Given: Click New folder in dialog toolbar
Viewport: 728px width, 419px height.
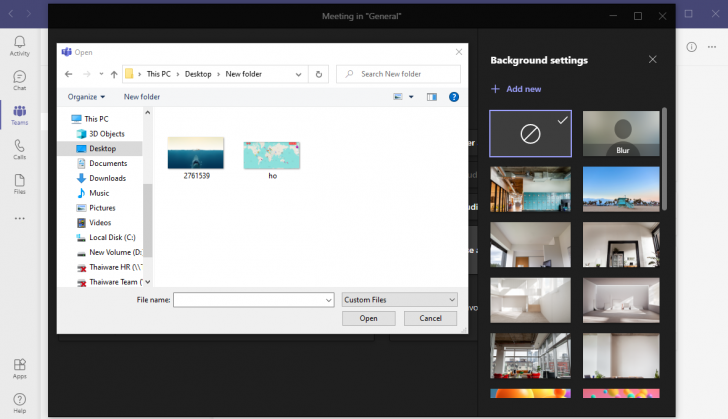Looking at the screenshot, I should click(142, 97).
